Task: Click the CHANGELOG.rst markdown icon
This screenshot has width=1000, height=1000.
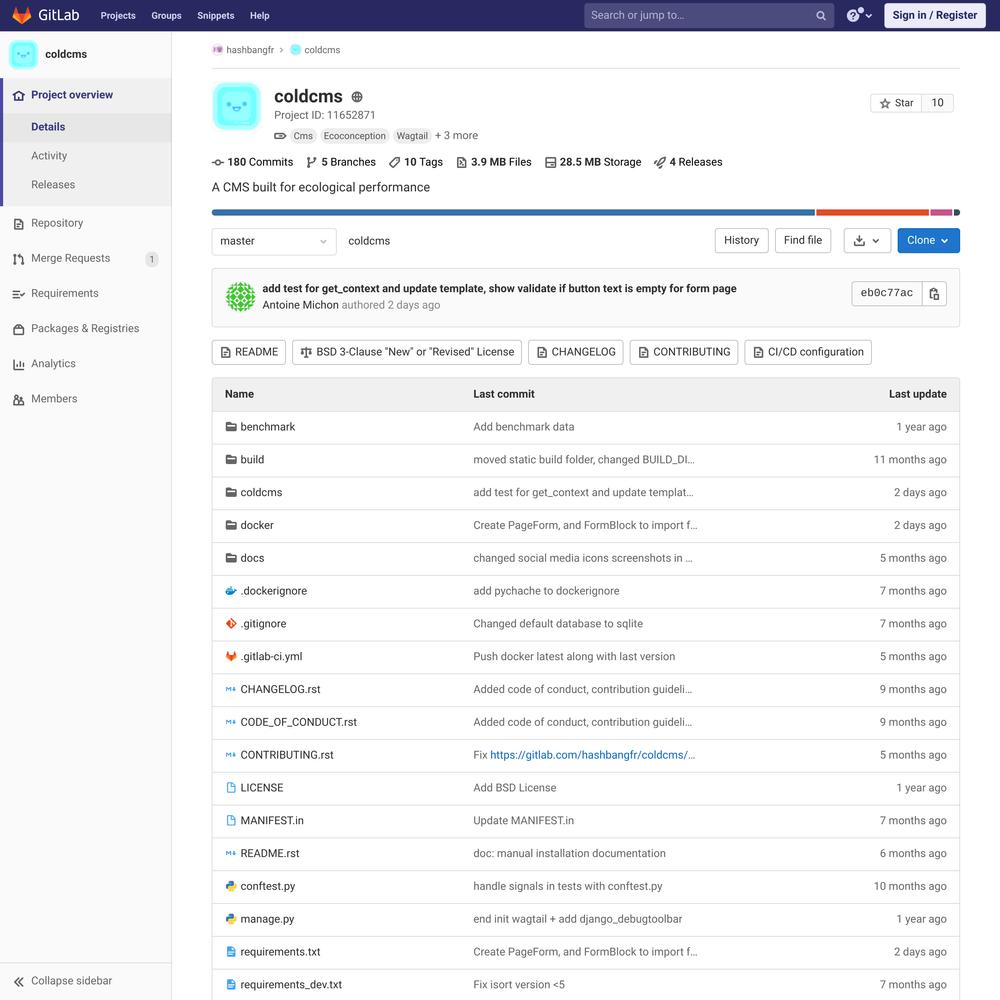Action: (x=231, y=689)
